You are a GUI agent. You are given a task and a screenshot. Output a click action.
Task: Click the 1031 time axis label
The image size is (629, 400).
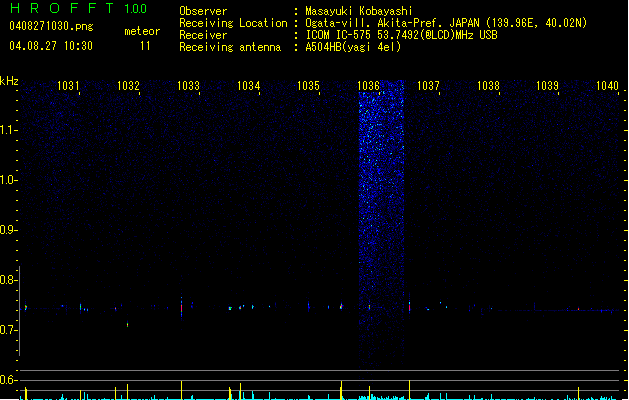coord(68,86)
